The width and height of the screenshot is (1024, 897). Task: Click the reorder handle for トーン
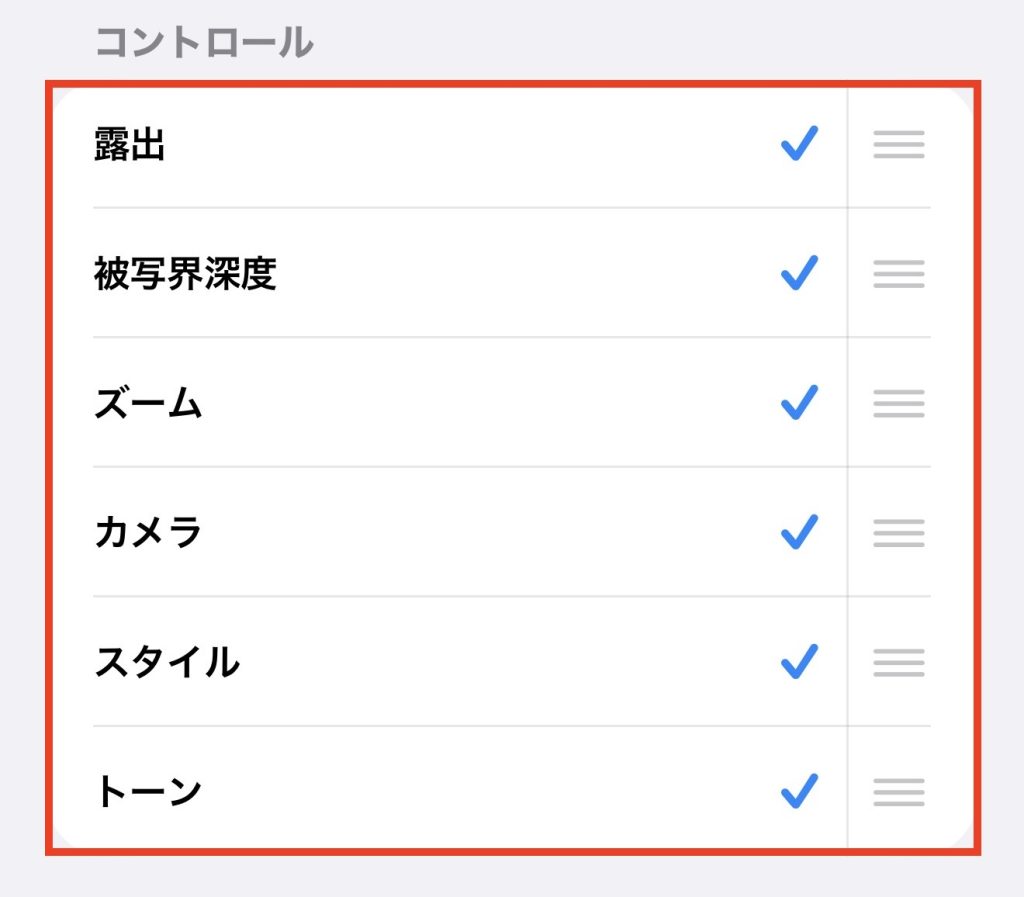898,792
